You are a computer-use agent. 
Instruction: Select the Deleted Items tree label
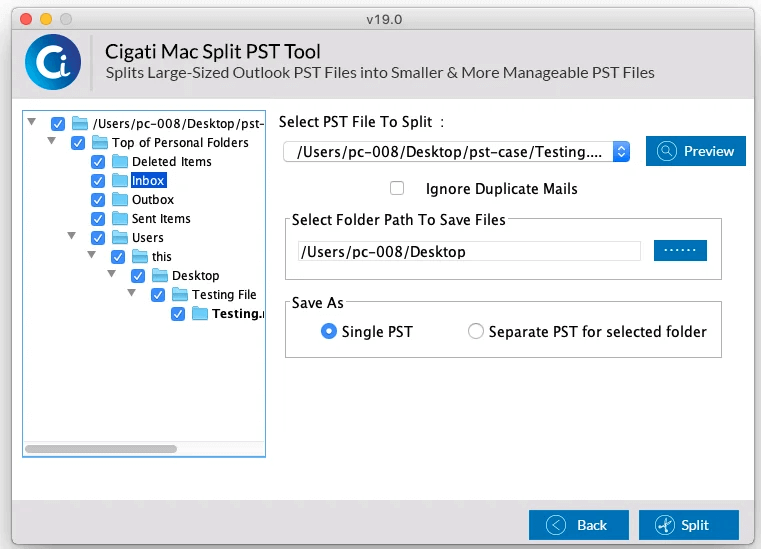[172, 162]
